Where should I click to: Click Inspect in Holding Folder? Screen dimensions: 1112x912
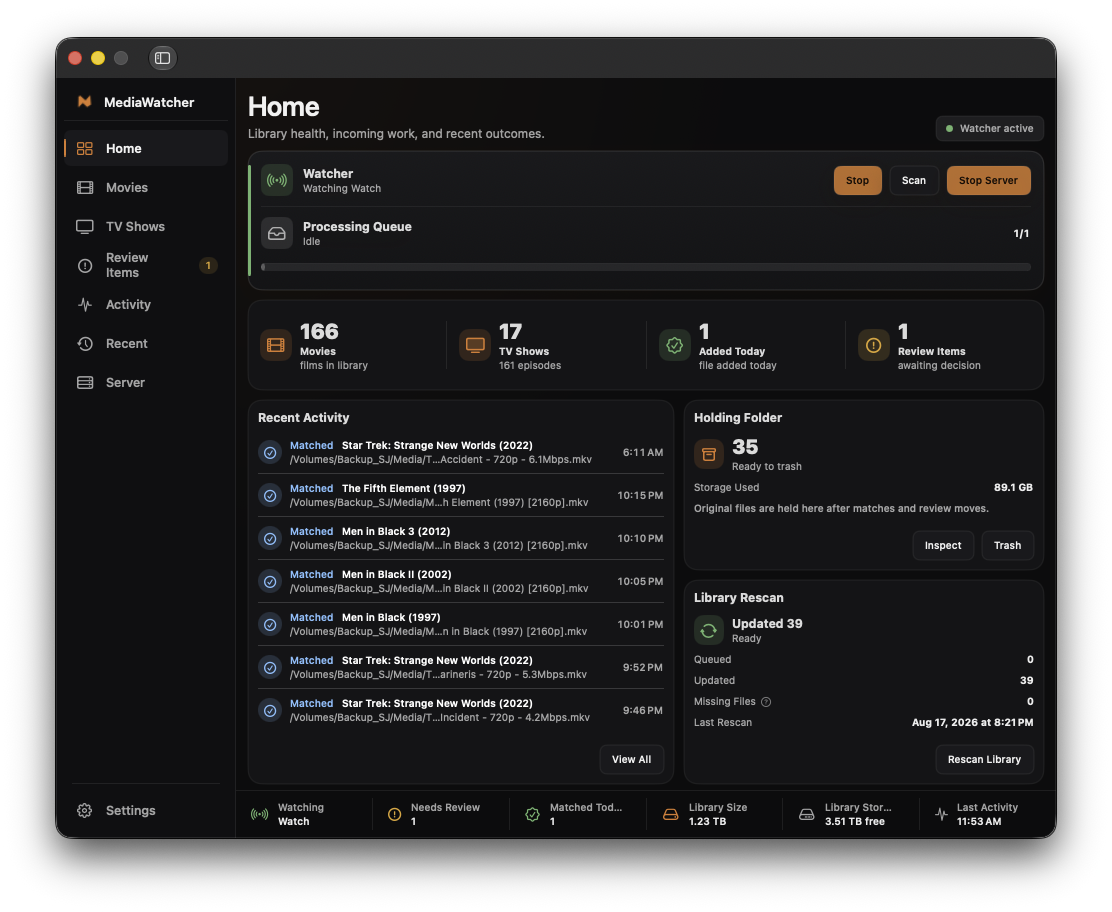(943, 545)
